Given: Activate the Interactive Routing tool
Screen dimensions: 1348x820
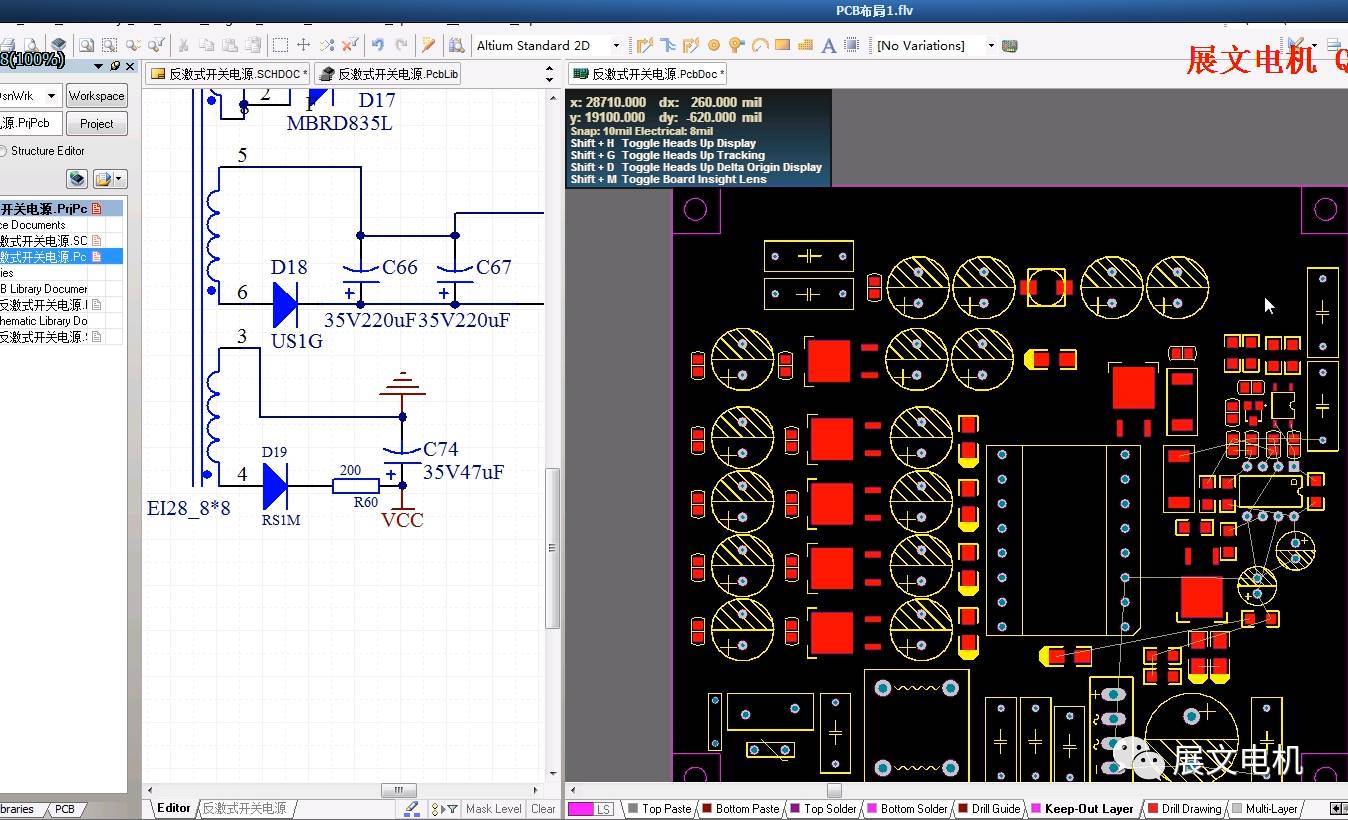Looking at the screenshot, I should (x=645, y=45).
